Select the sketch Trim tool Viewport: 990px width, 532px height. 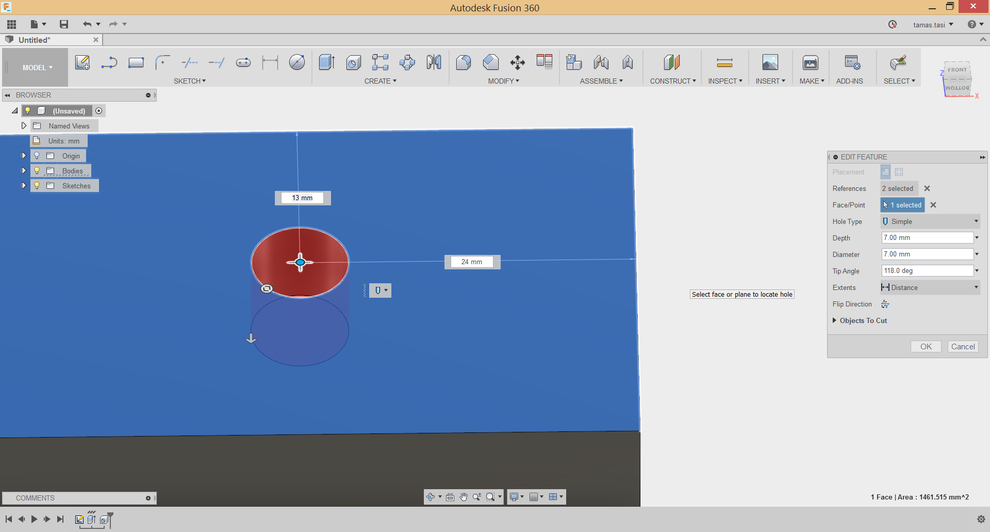point(189,62)
